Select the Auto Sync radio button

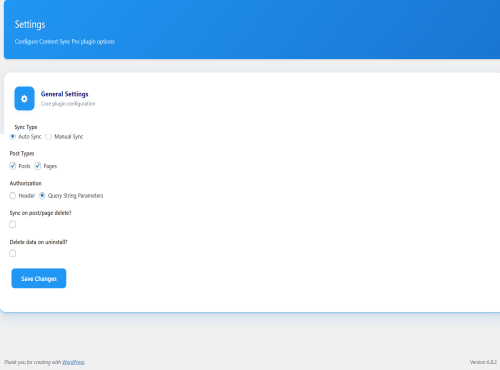[x=13, y=136]
